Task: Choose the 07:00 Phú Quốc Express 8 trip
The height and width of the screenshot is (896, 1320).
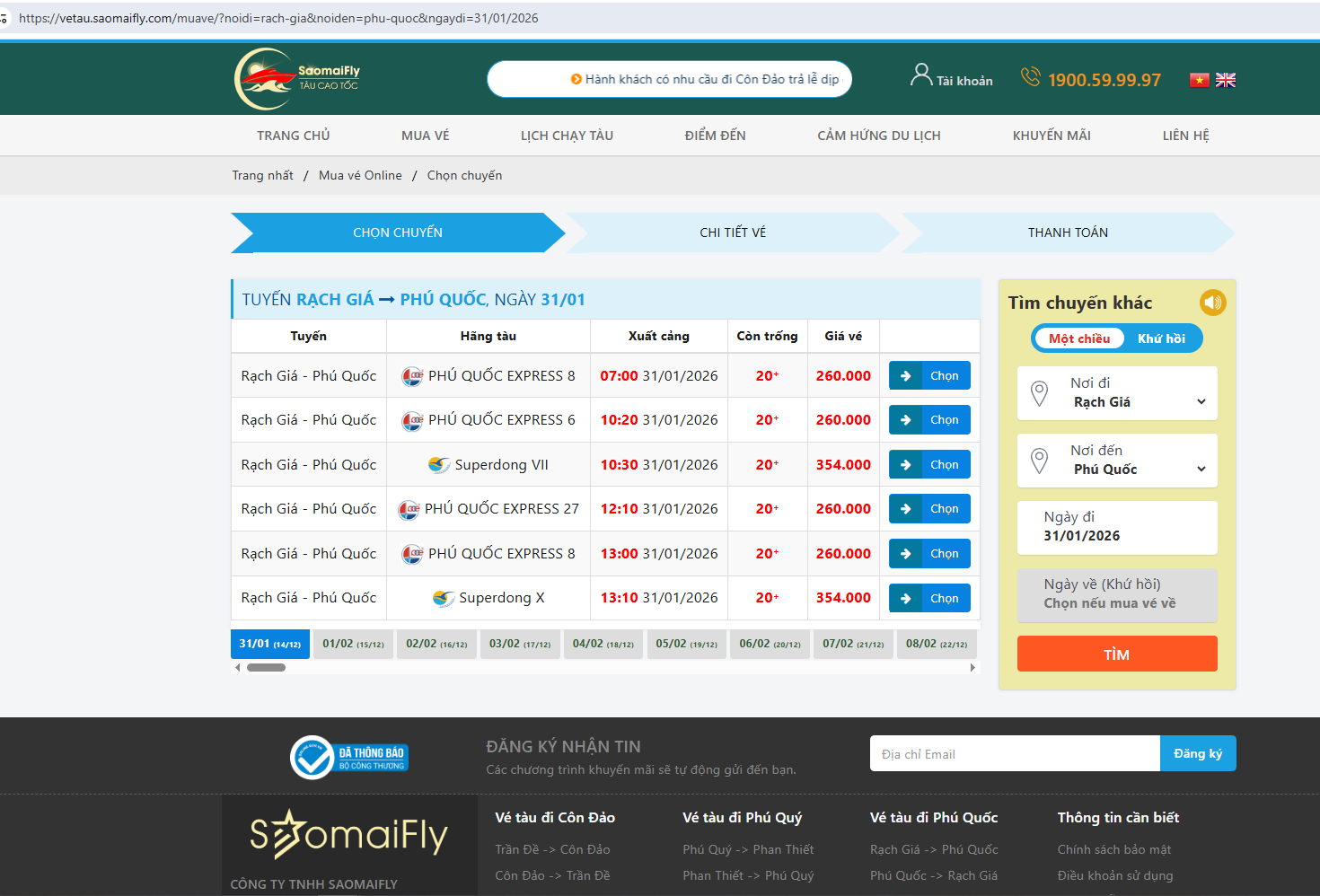Action: click(x=929, y=375)
